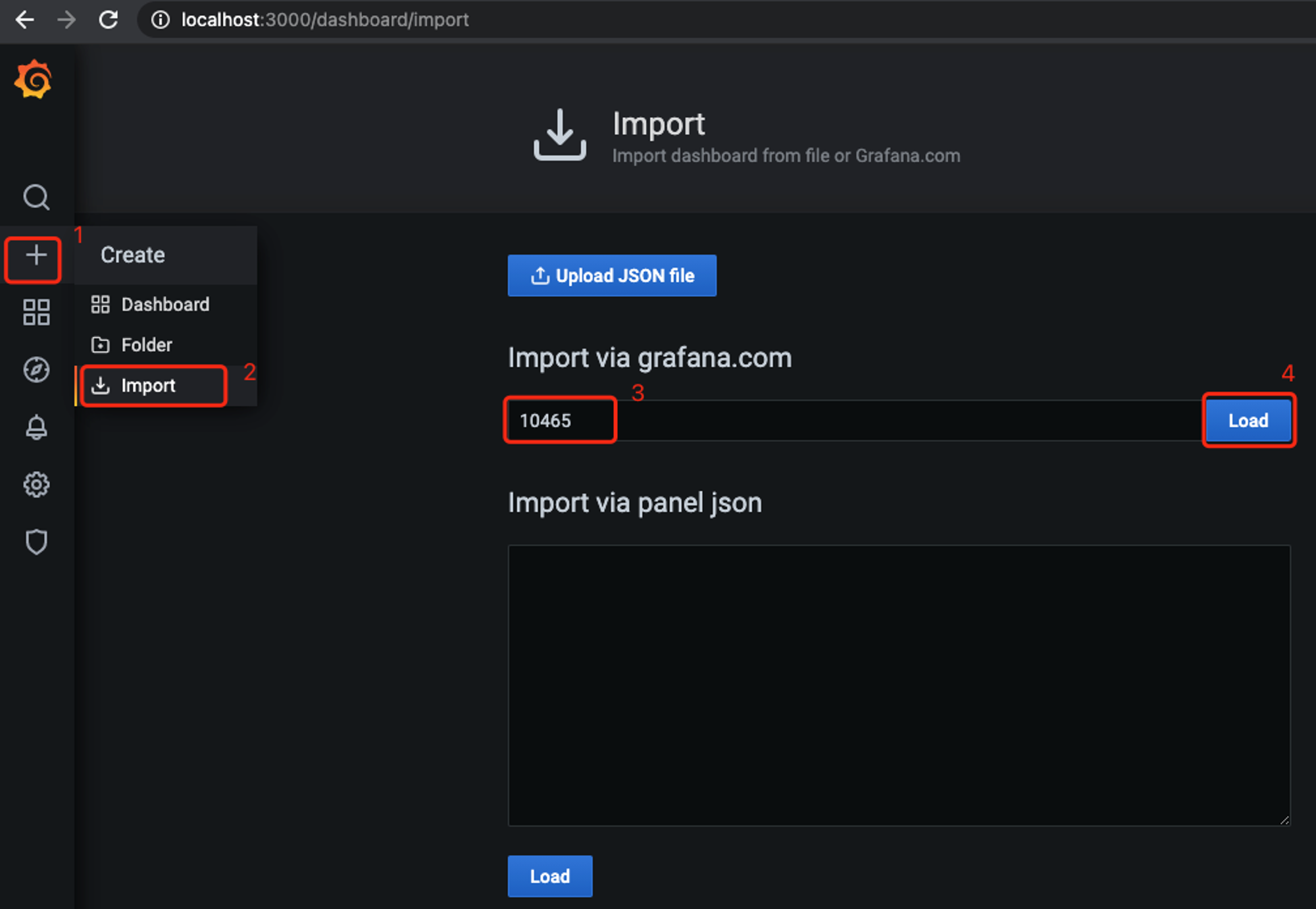Viewport: 1316px width, 909px height.
Task: Click the Upload JSON file button
Action: pyautogui.click(x=612, y=275)
